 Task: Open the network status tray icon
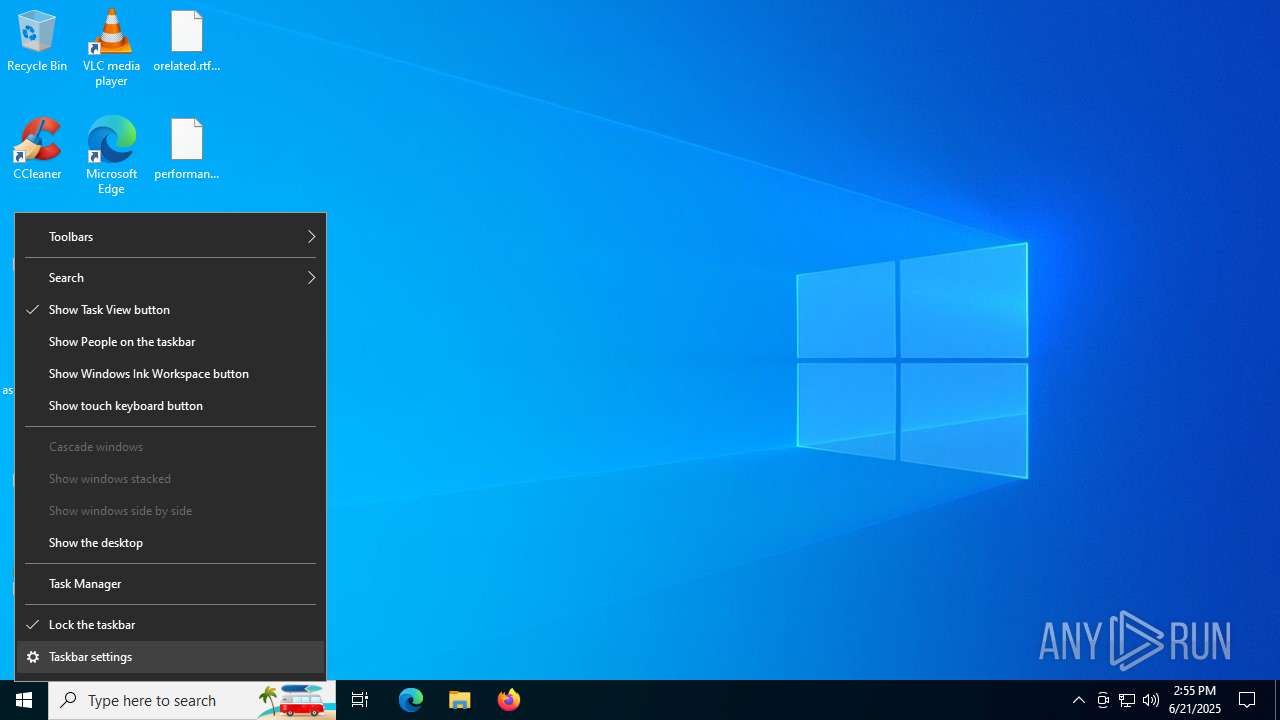pos(1127,700)
